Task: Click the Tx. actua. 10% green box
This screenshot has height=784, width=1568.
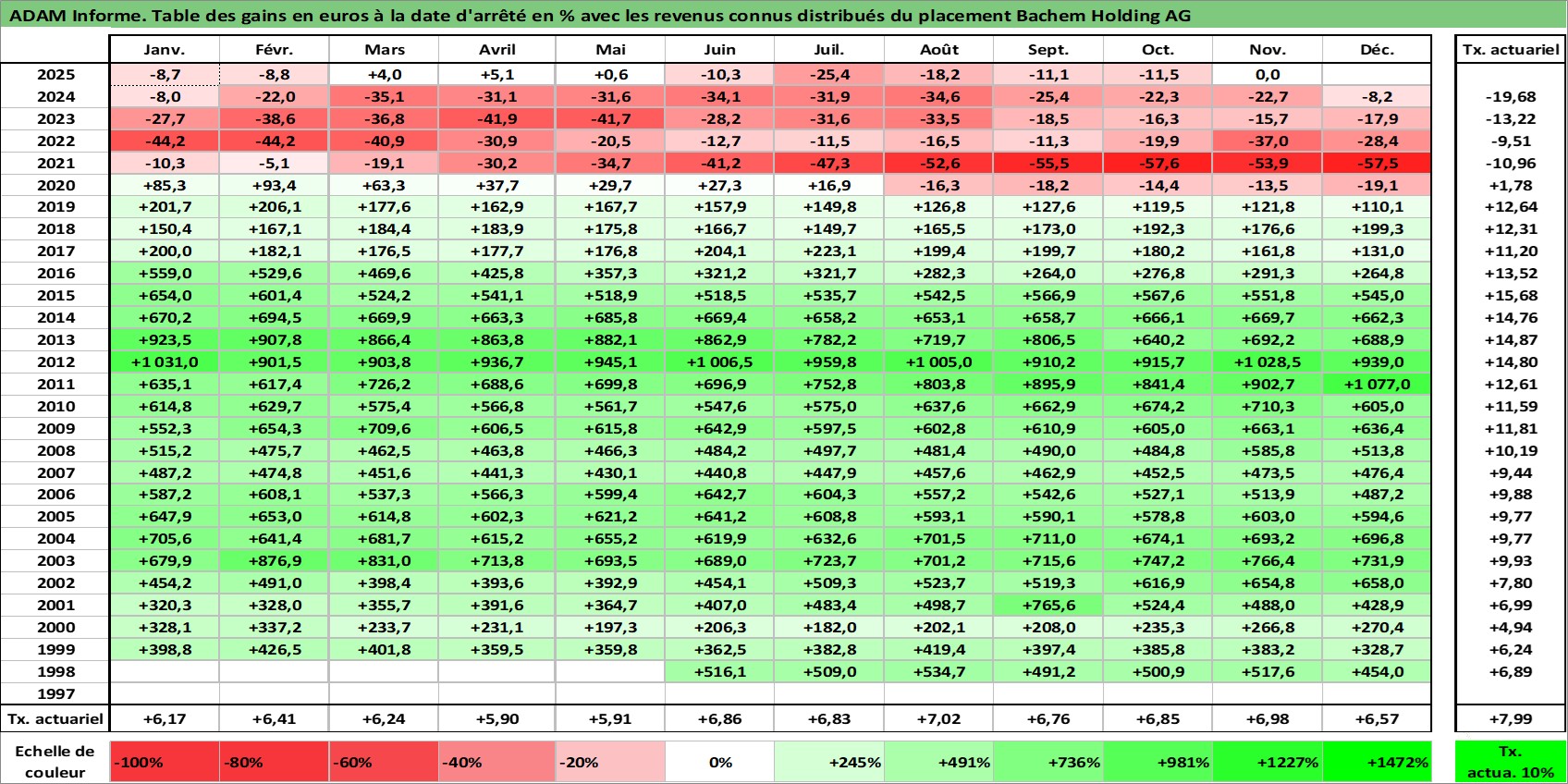Action: coord(1511,762)
